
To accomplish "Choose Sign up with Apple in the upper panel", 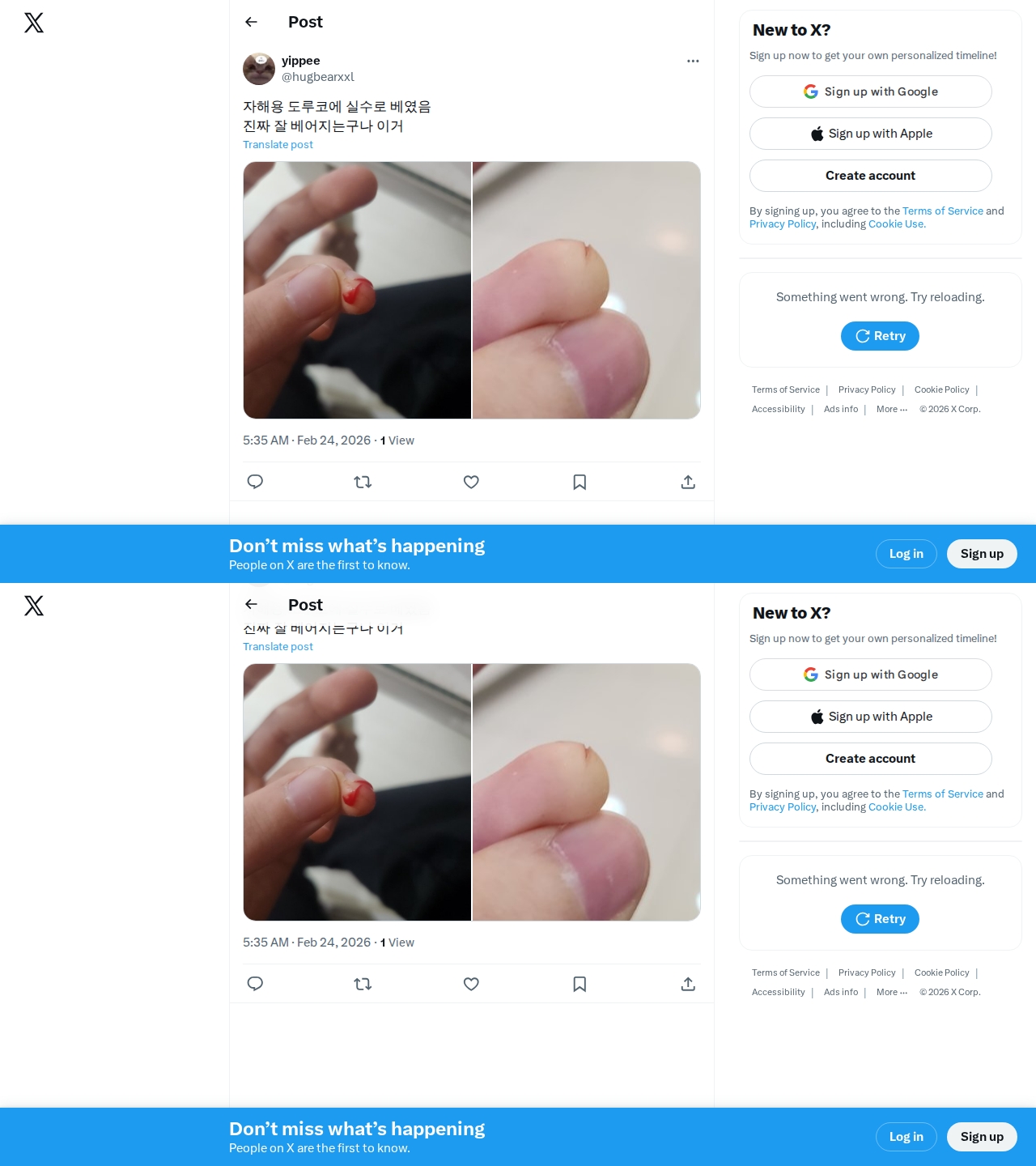I will click(x=871, y=134).
